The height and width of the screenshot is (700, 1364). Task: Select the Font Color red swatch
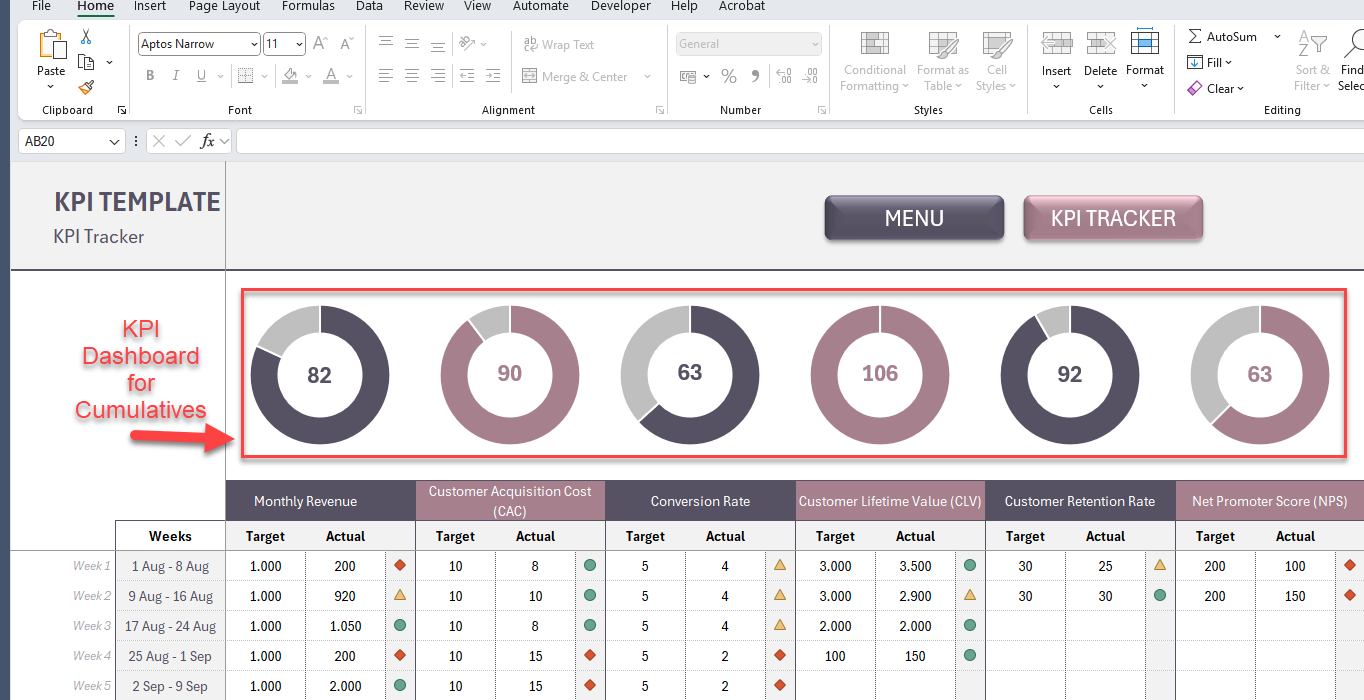tap(330, 81)
